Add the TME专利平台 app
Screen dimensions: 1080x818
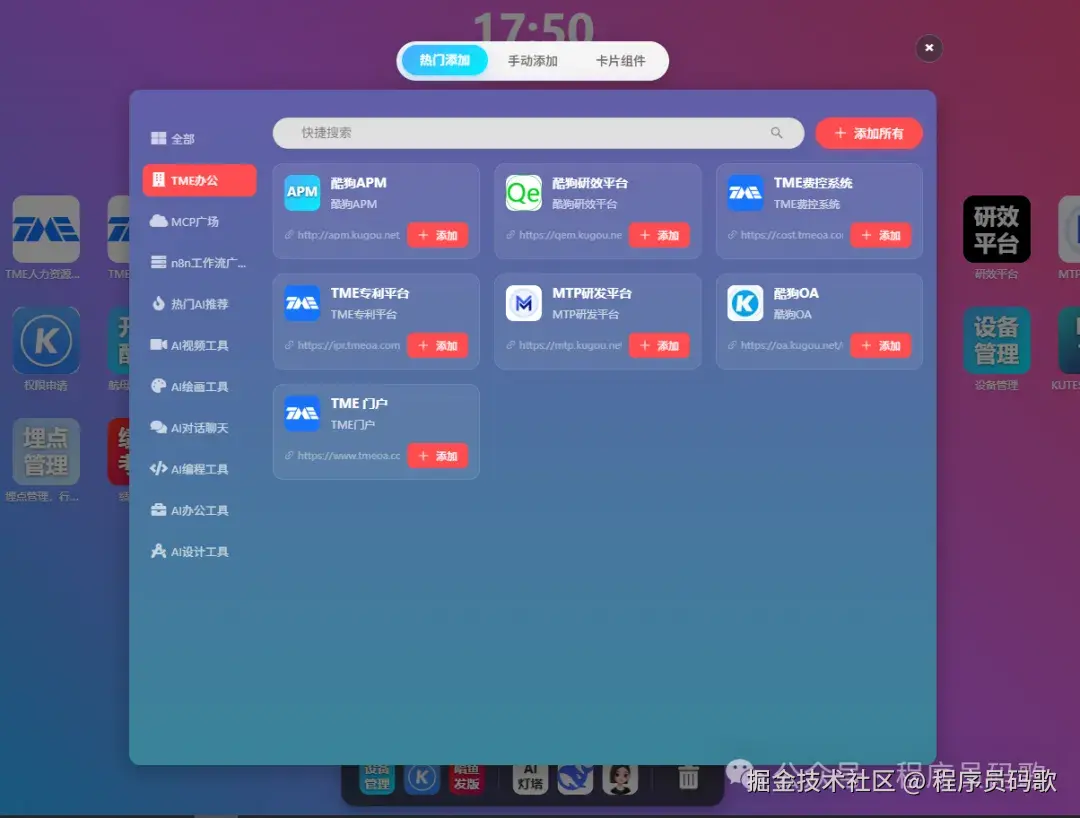(x=437, y=345)
